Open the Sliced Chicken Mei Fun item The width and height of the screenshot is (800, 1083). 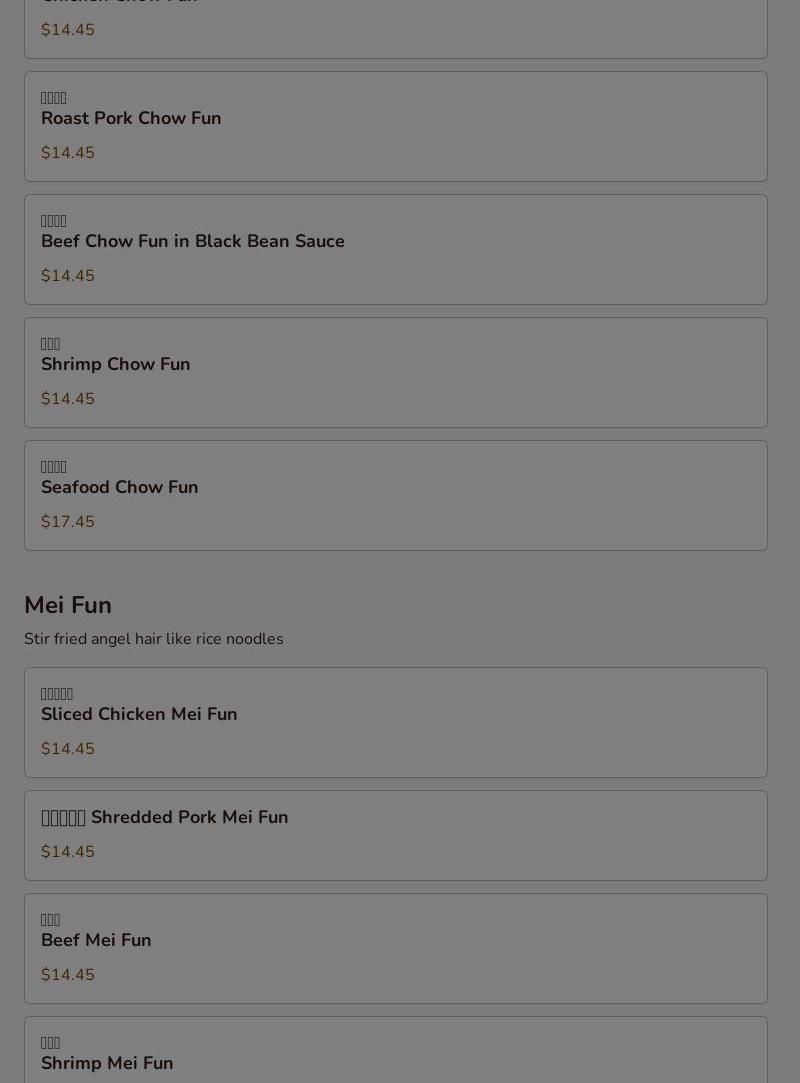(x=396, y=722)
